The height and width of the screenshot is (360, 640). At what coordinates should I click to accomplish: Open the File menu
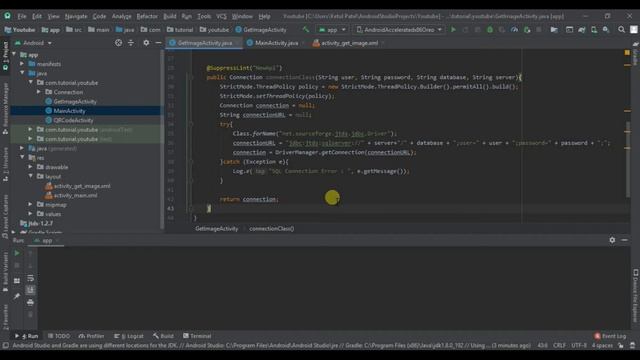point(22,16)
